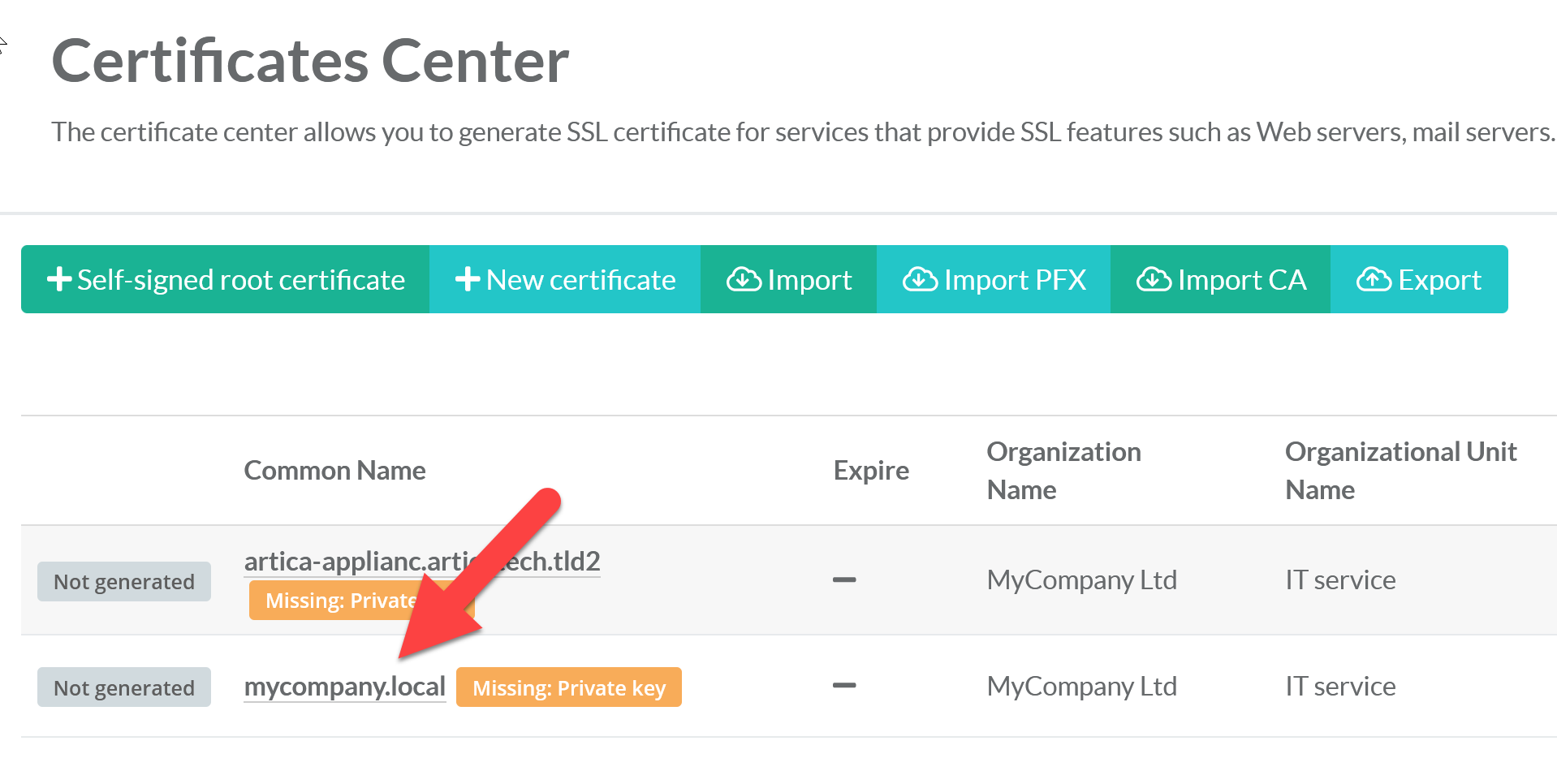Click IT service in the mycompany.local row
Image resolution: width=1557 pixels, height=784 pixels.
[1339, 687]
